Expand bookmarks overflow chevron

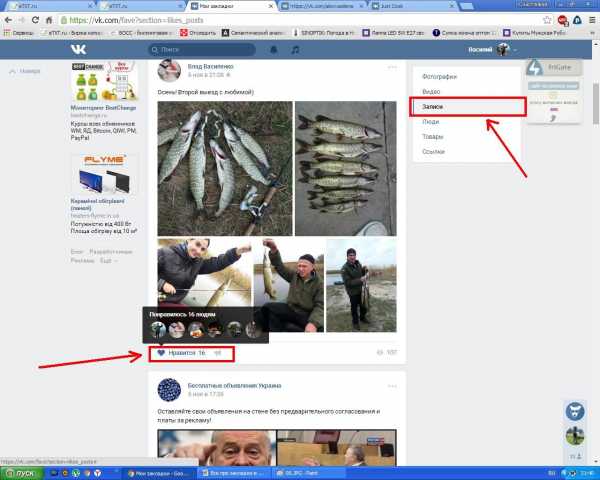(592, 33)
